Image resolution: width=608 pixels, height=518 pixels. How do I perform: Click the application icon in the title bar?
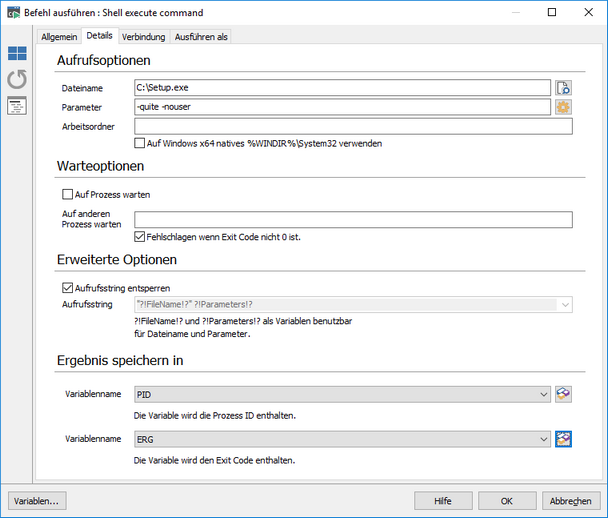[13, 12]
